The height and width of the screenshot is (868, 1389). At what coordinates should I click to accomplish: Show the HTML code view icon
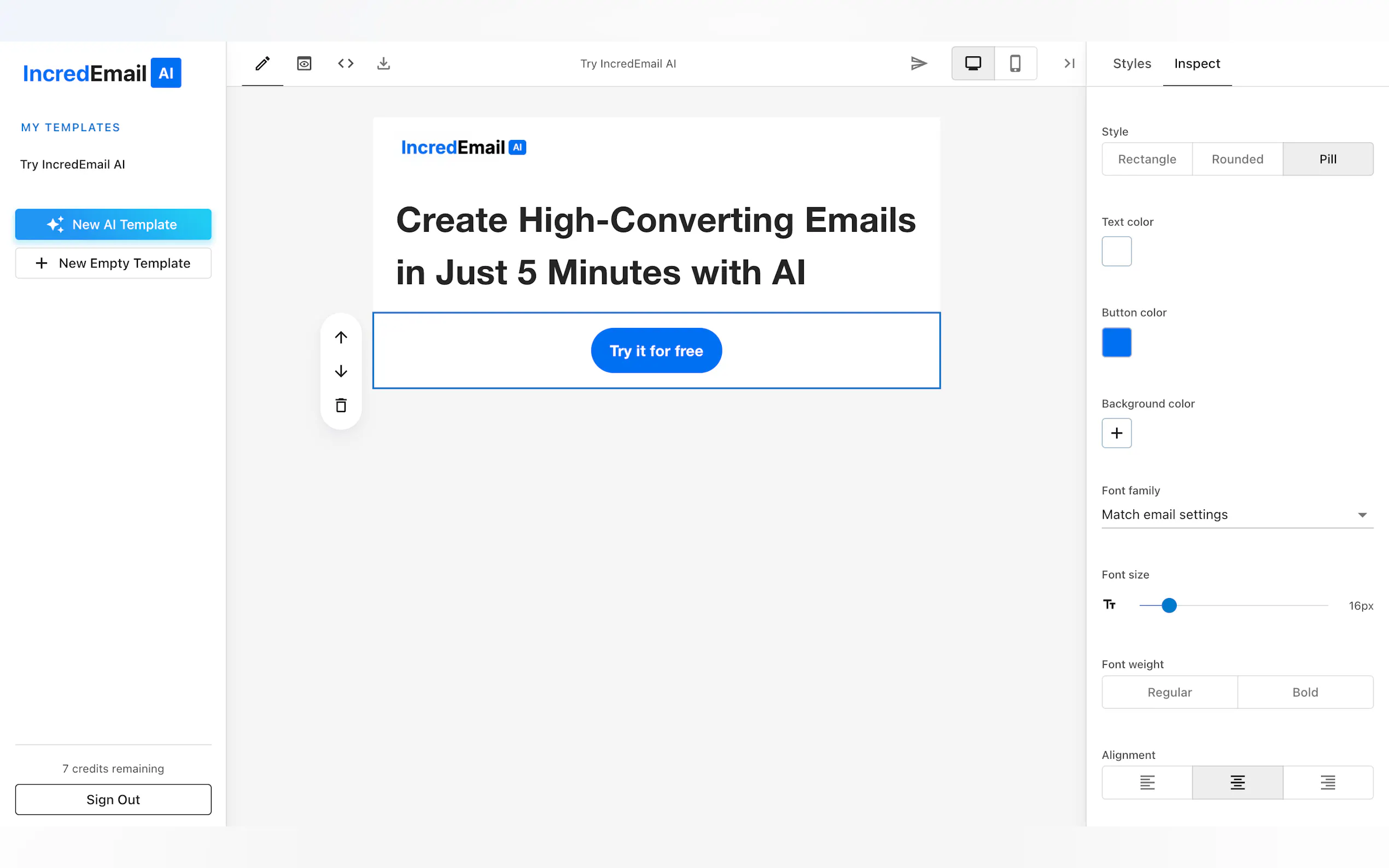click(346, 63)
